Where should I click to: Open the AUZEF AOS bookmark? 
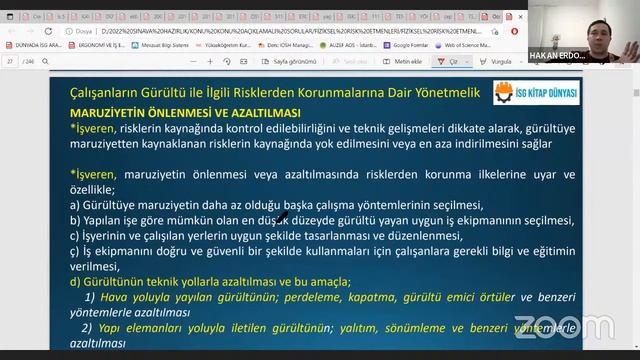coord(348,45)
